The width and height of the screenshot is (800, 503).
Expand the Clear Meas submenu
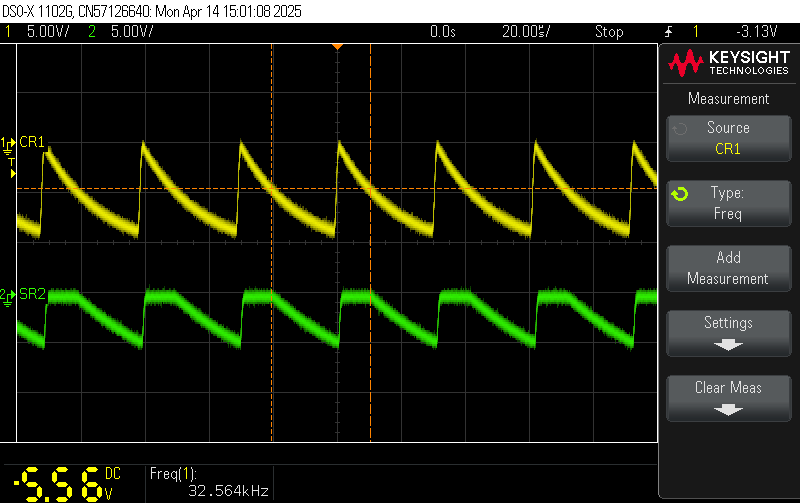click(x=728, y=397)
